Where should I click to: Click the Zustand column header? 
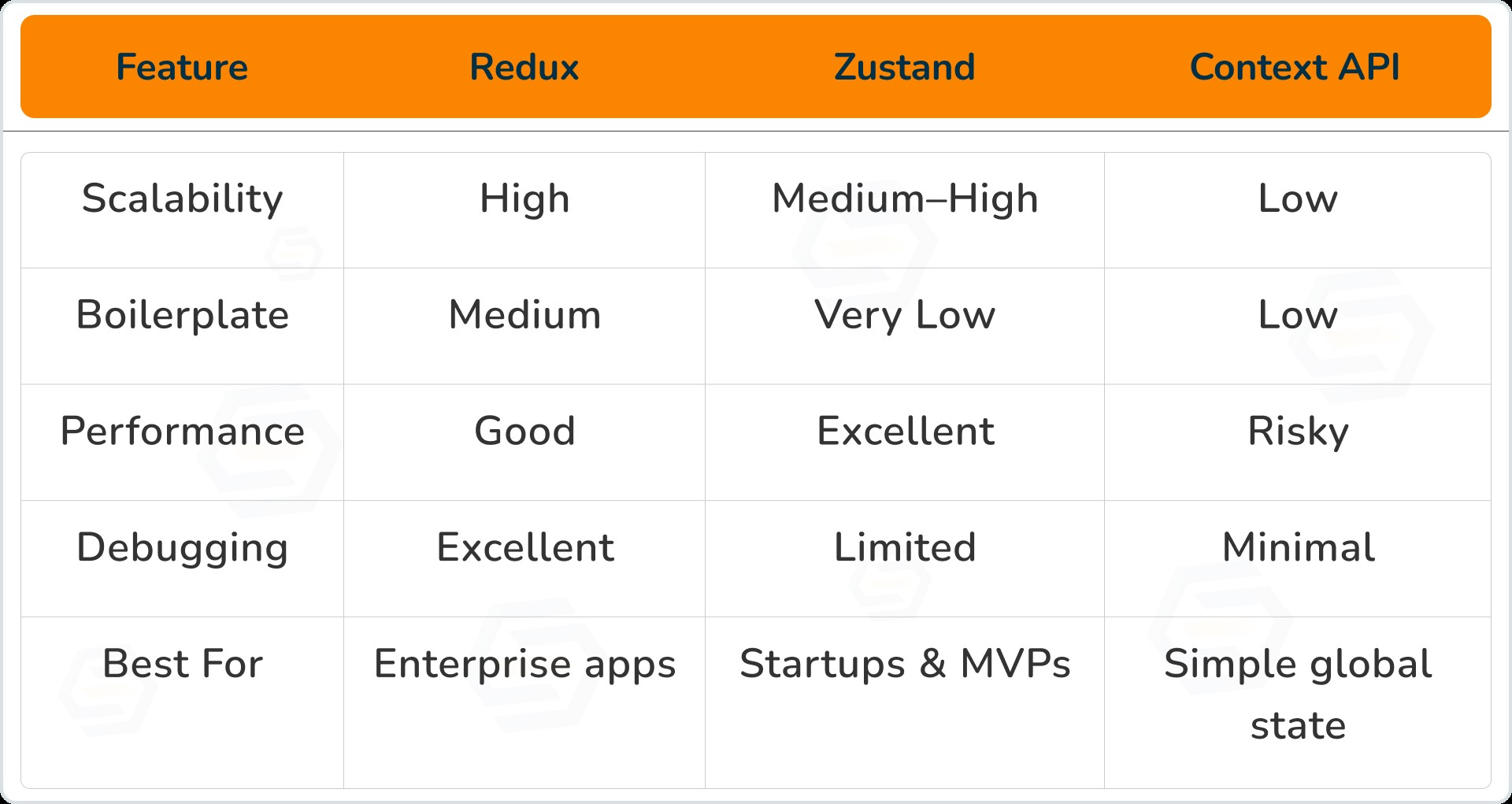click(x=904, y=68)
